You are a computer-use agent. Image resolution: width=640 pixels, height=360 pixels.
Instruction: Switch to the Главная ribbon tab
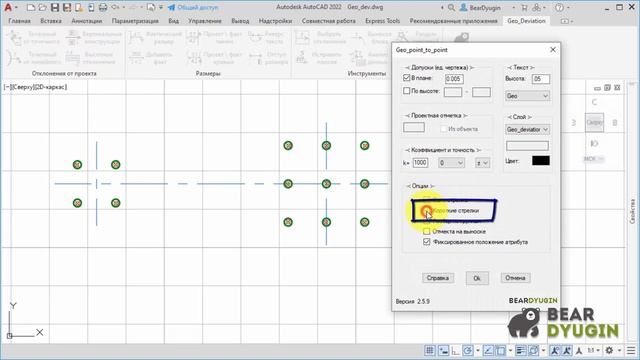click(x=20, y=21)
